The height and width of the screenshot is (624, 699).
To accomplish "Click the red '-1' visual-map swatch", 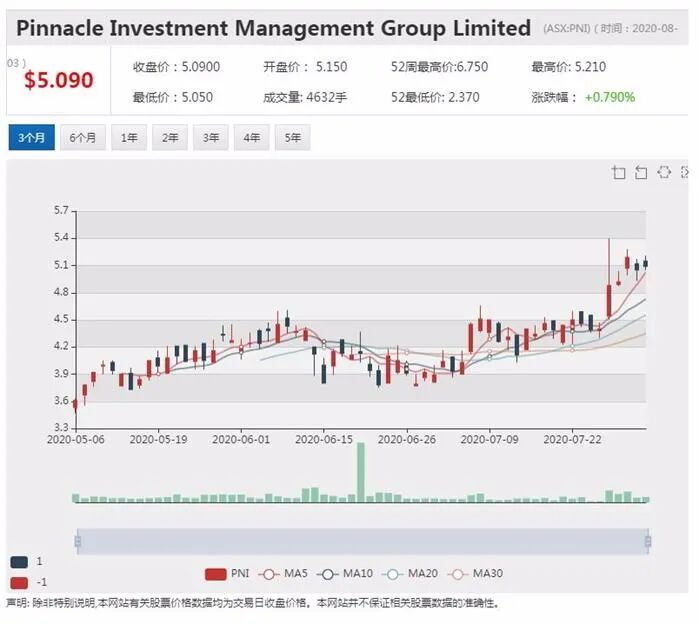I will [x=19, y=583].
